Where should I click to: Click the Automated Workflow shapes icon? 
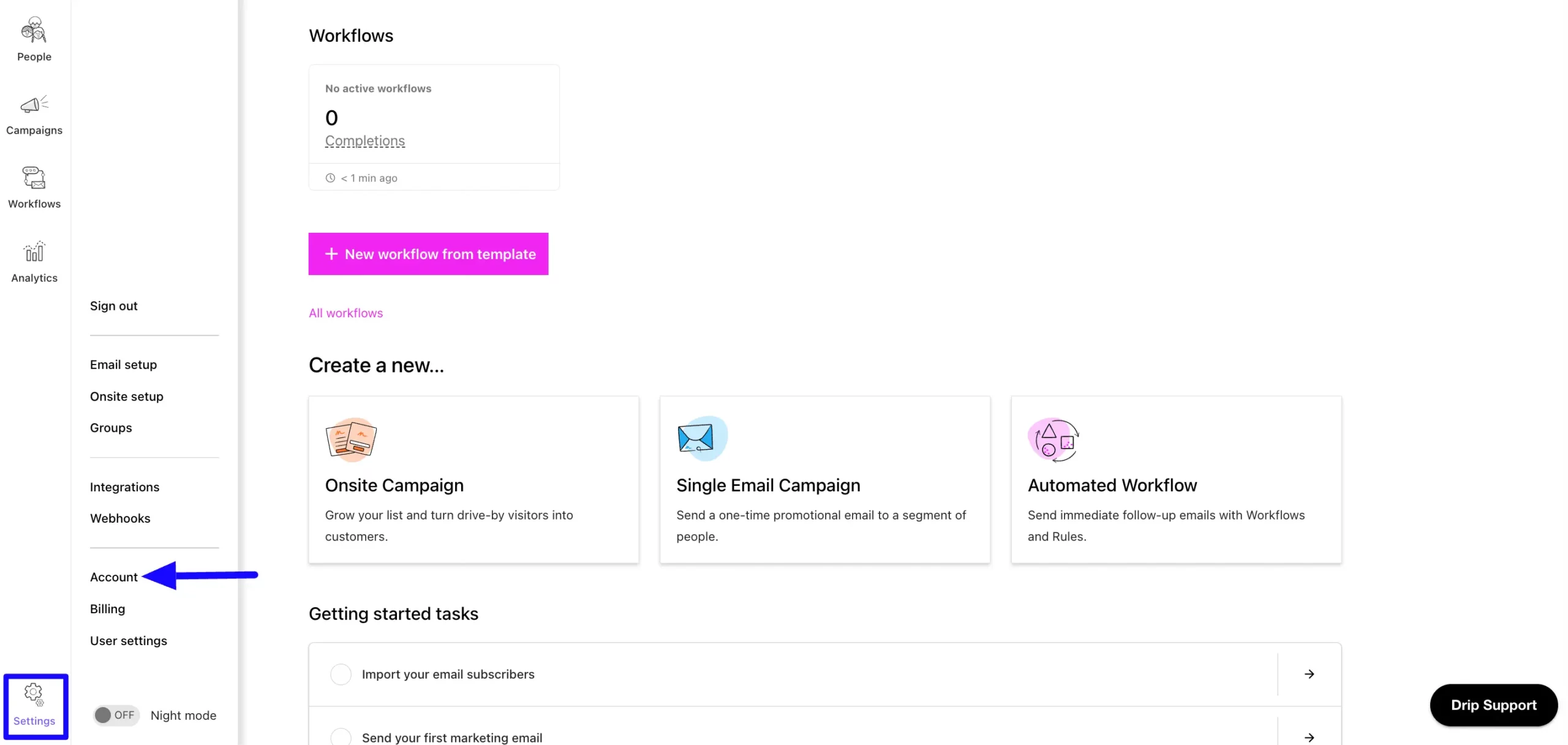(x=1053, y=439)
